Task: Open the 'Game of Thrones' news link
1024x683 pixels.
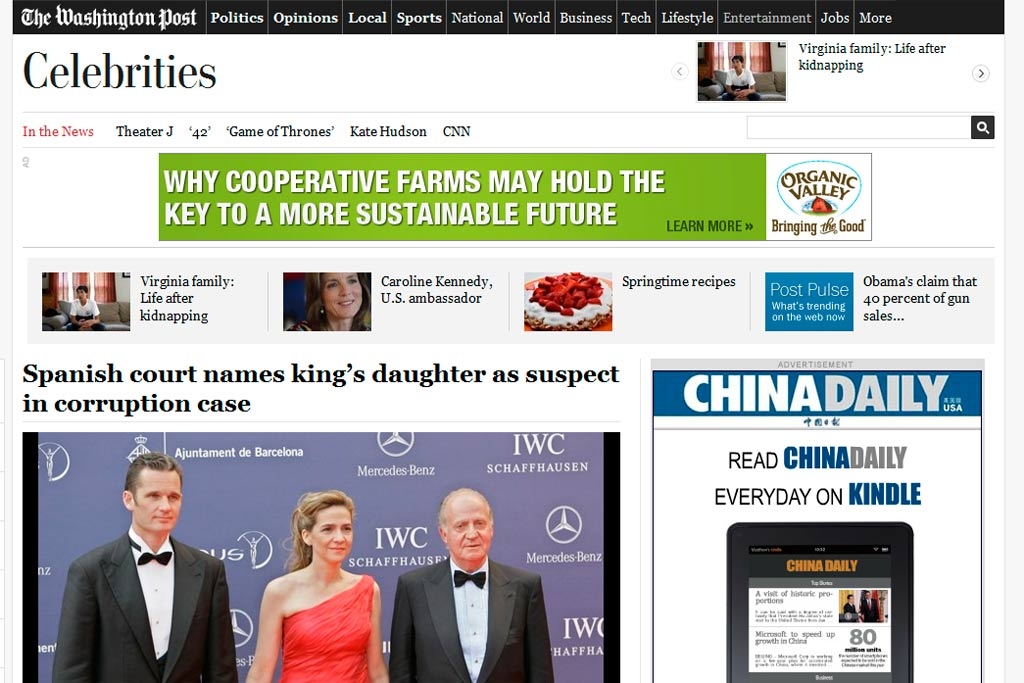Action: coord(280,131)
